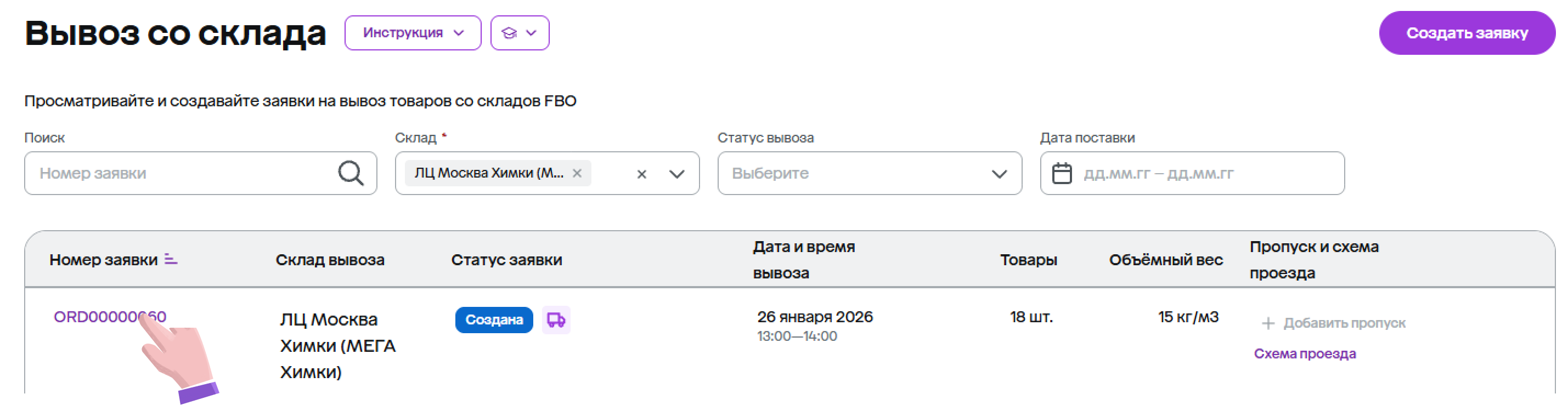The height and width of the screenshot is (411, 1568).
Task: Click the Номер заявки search input
Action: [183, 173]
